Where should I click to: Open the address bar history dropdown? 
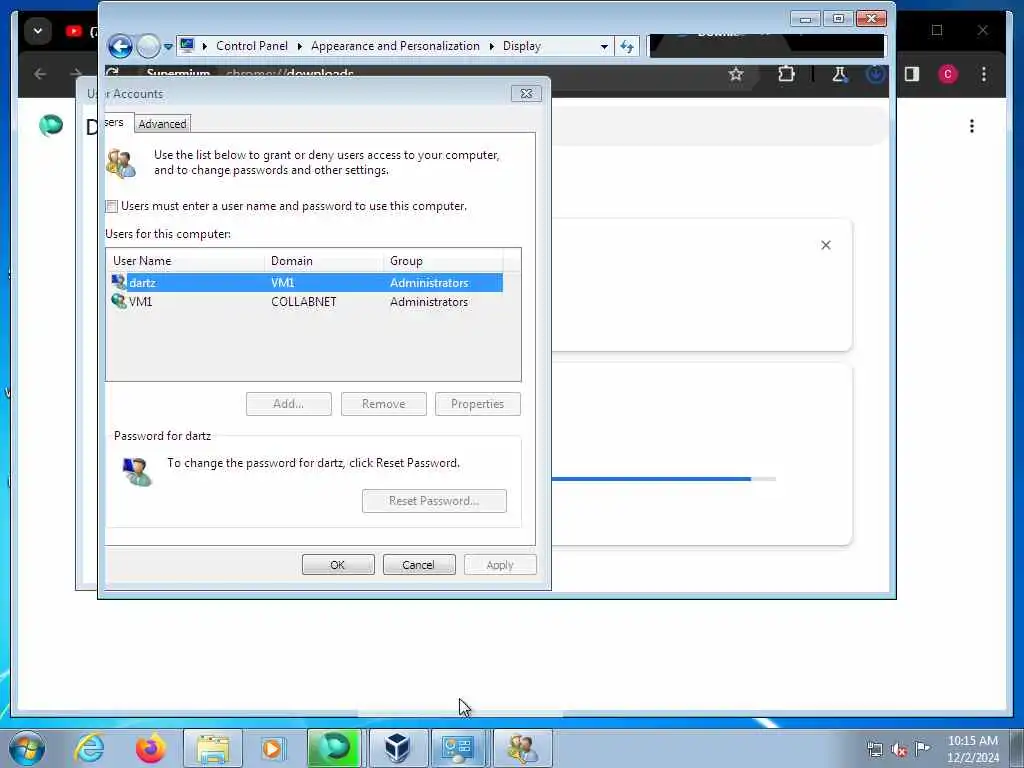click(x=604, y=46)
